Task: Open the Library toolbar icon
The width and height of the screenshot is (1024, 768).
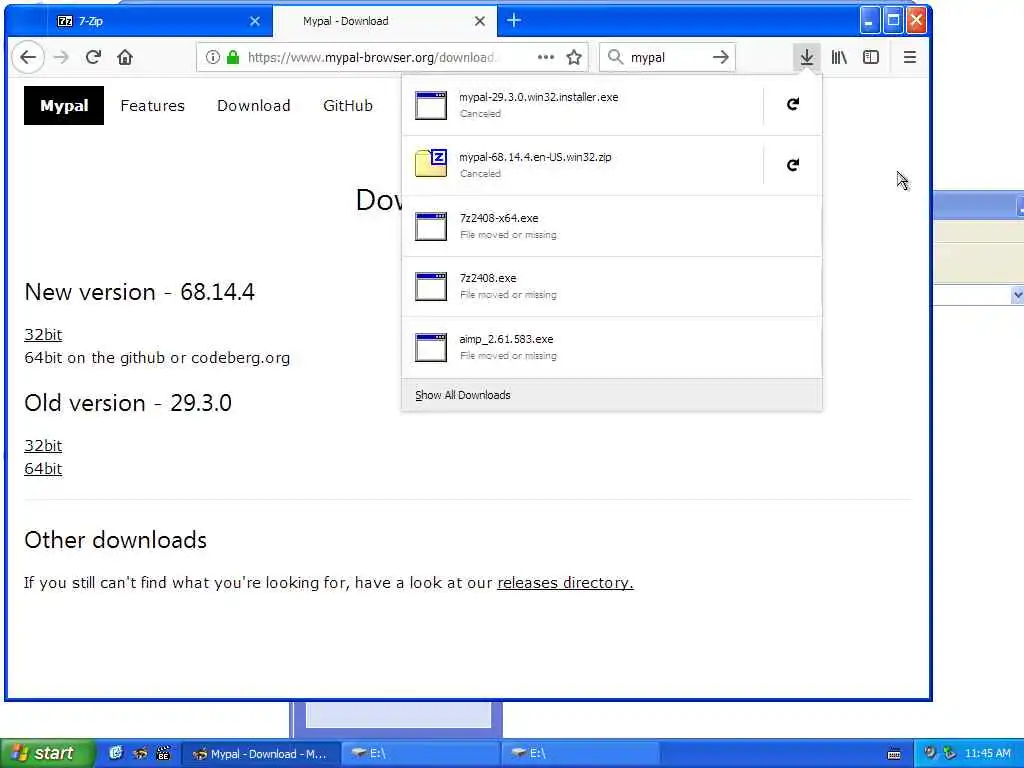Action: point(839,57)
